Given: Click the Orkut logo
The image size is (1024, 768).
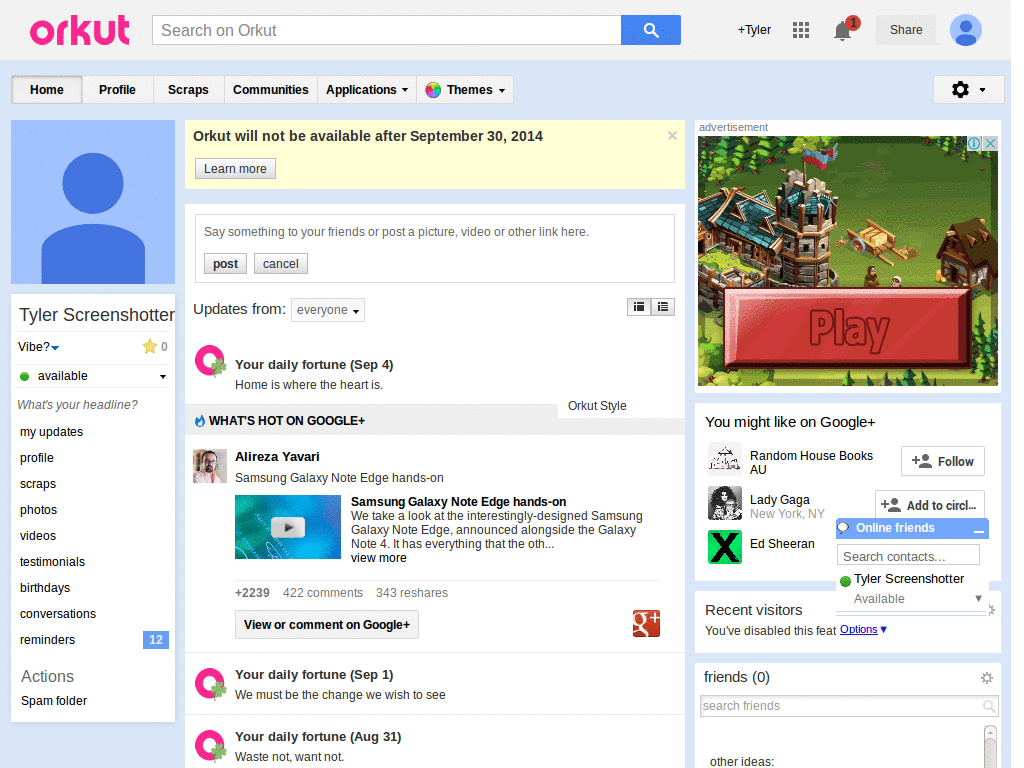Looking at the screenshot, I should click(x=80, y=30).
